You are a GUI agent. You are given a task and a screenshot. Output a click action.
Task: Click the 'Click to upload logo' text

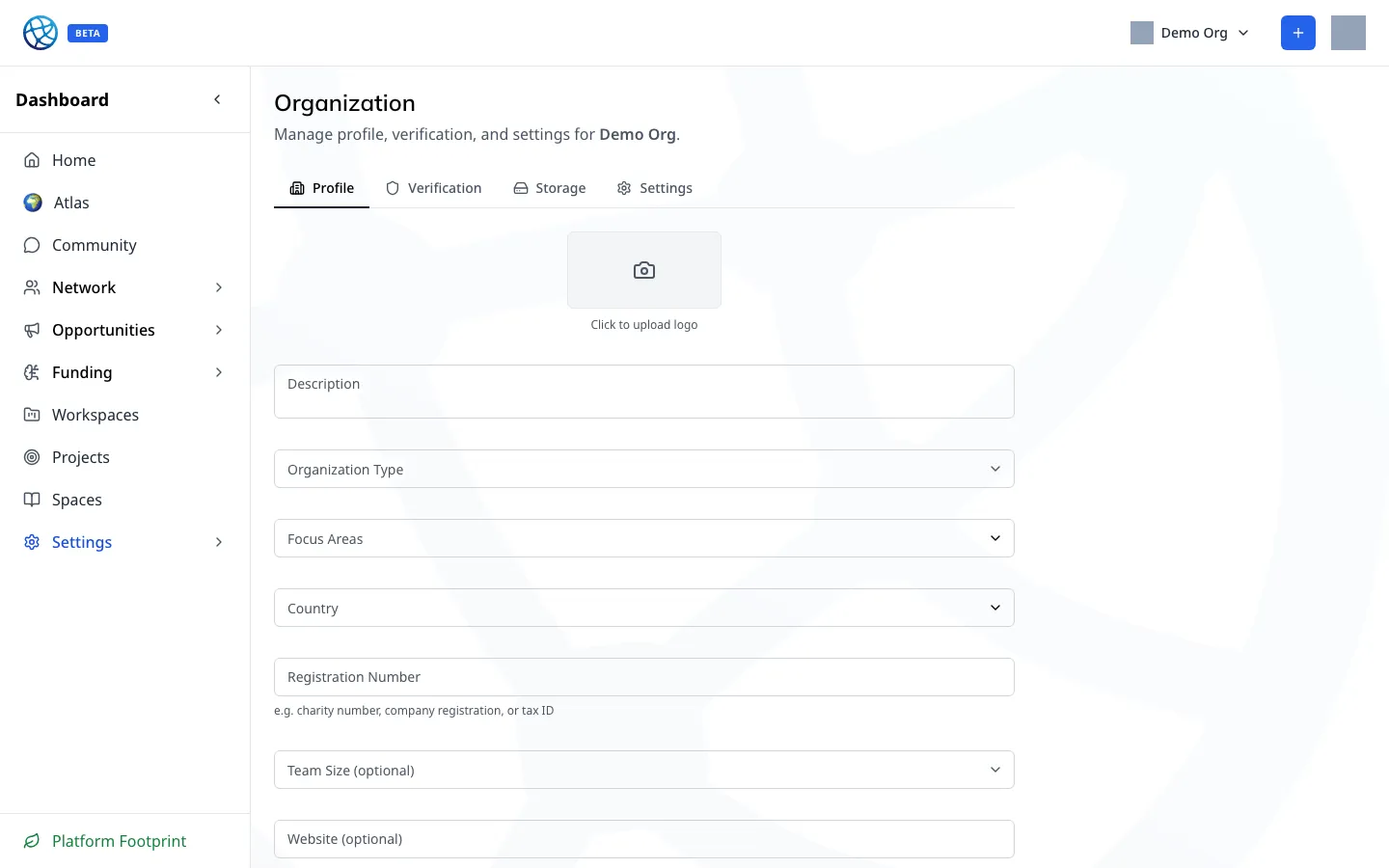644,325
